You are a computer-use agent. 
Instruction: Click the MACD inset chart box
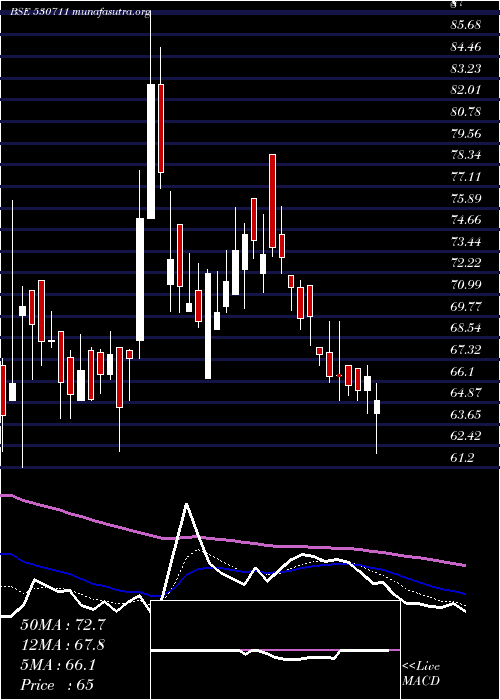(275, 650)
